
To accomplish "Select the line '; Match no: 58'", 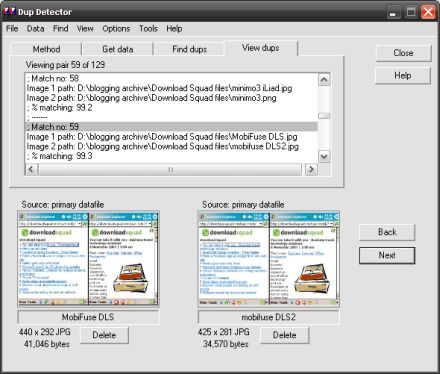I will point(172,78).
